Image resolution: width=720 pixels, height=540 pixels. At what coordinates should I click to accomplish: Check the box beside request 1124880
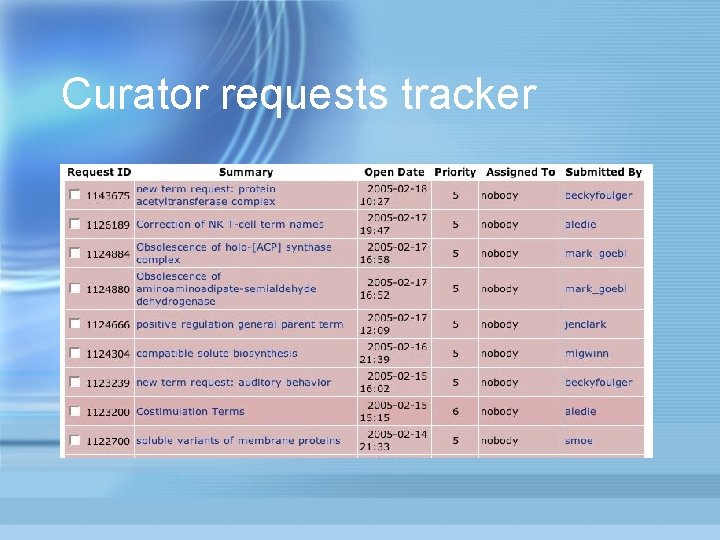75,288
